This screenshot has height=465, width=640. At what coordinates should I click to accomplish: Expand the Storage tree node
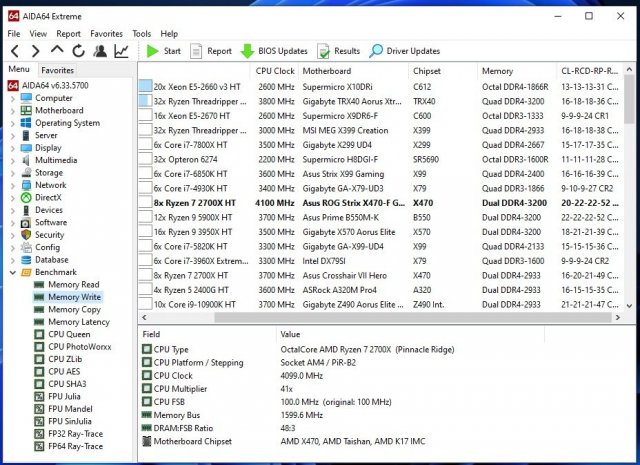(x=13, y=173)
